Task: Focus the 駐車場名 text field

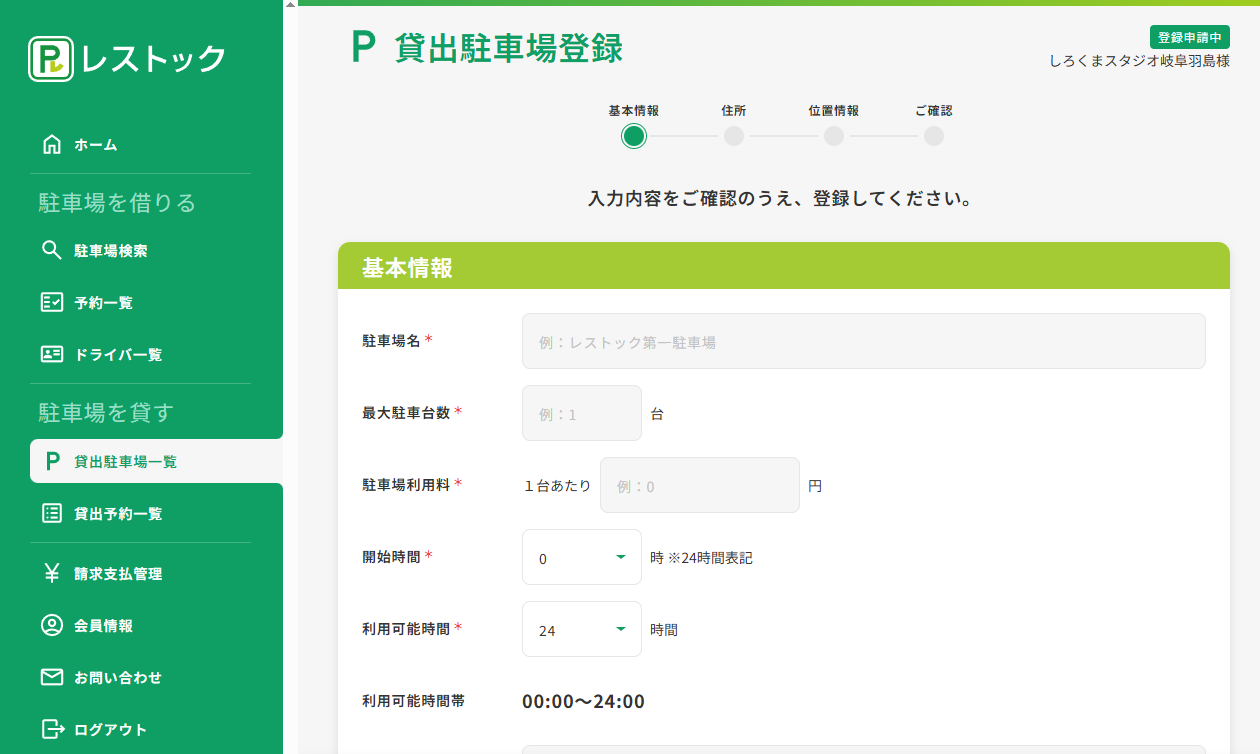Action: point(863,341)
